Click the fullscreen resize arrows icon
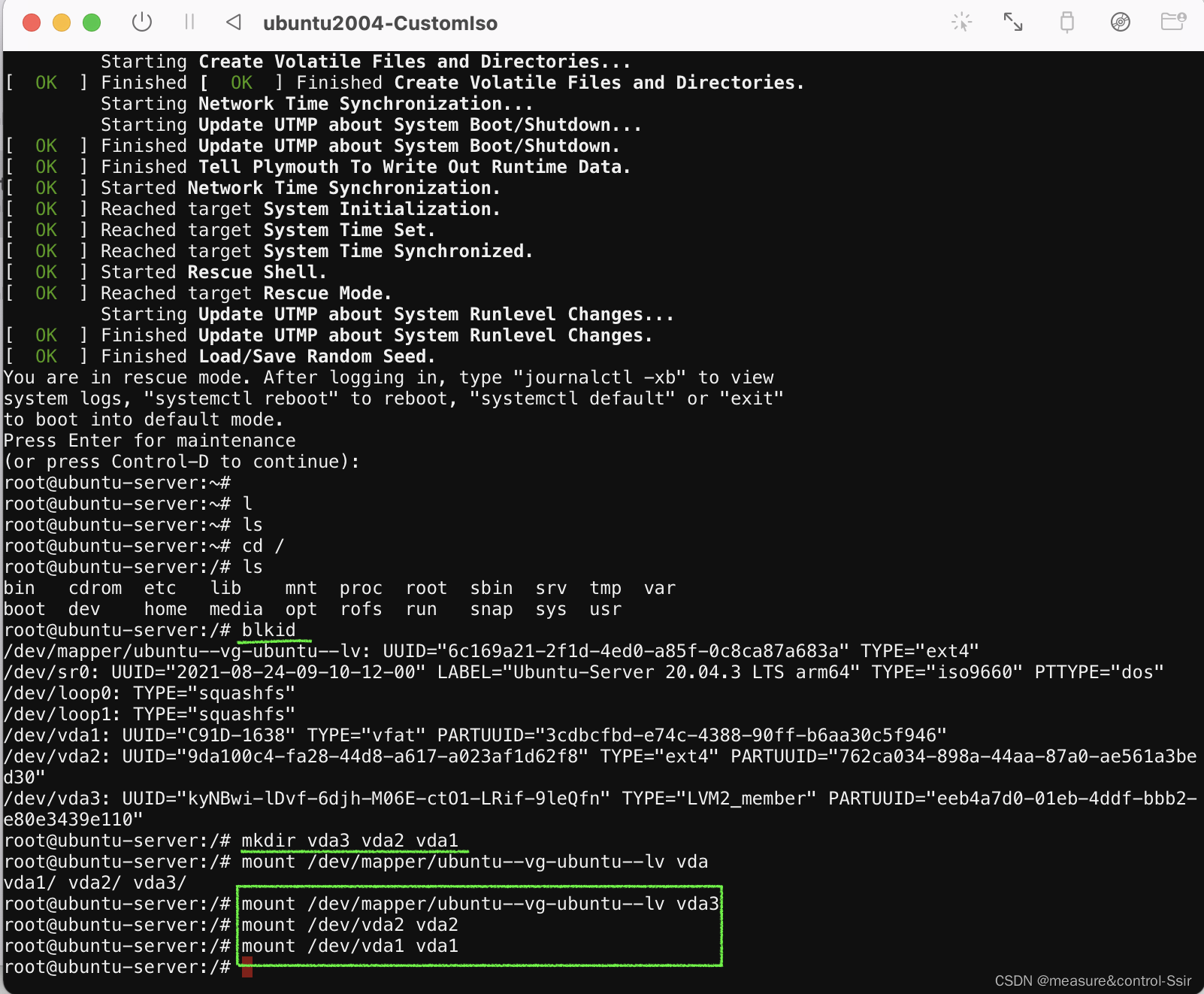This screenshot has height=994, width=1204. coord(1013,23)
